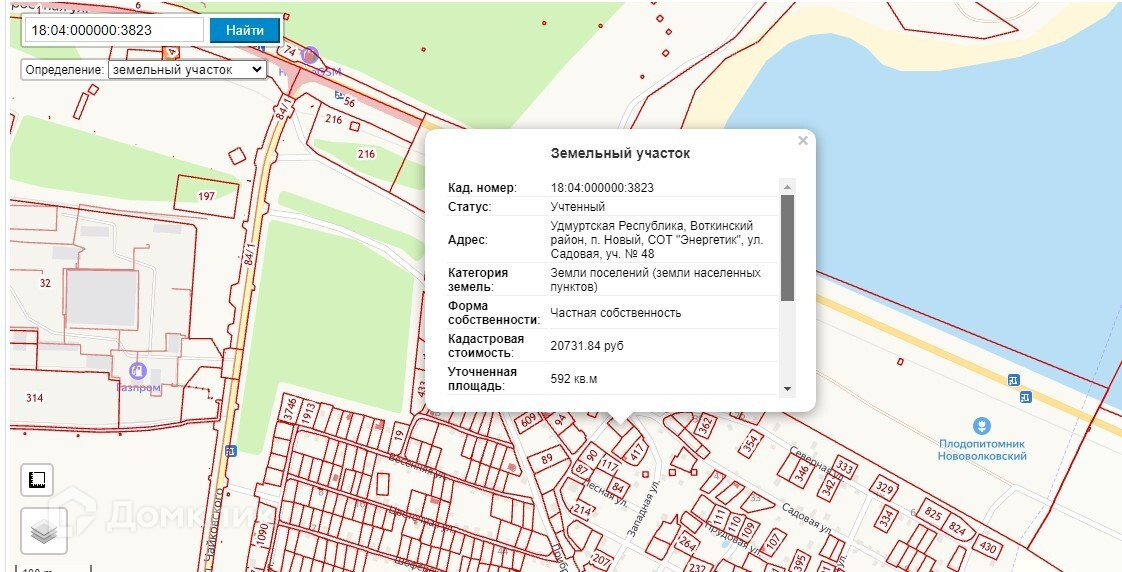Click the Земельный участок popup title

click(620, 153)
